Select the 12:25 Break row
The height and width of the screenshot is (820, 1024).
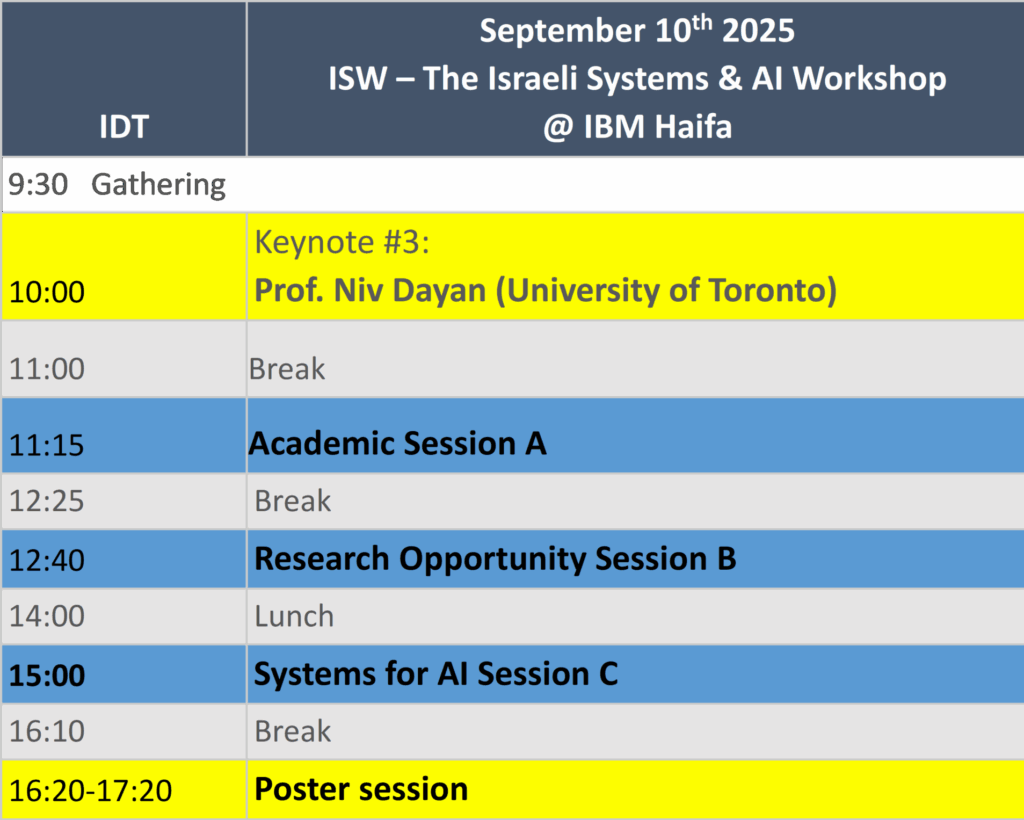click(x=513, y=501)
